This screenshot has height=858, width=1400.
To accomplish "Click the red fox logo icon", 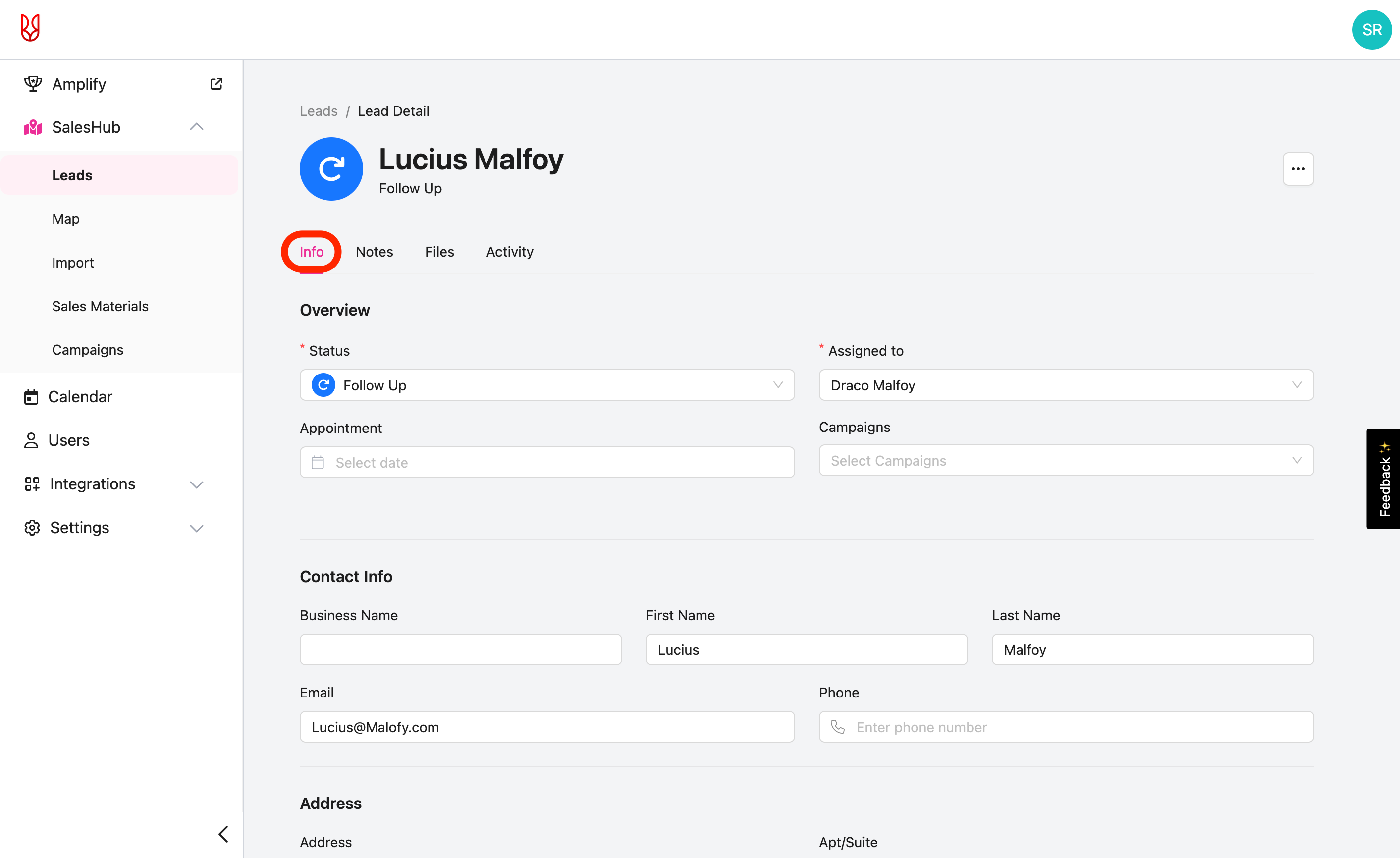I will 30,28.
